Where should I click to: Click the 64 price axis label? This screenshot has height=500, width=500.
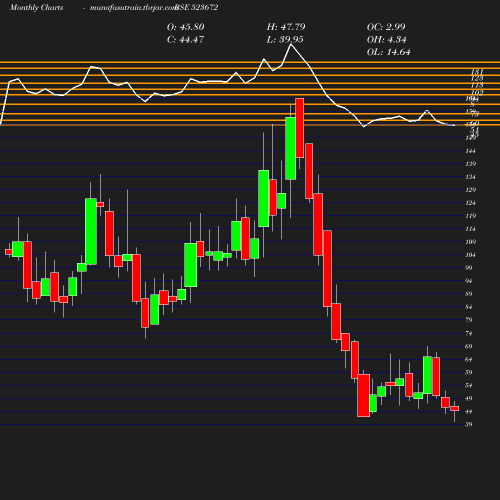click(x=469, y=359)
